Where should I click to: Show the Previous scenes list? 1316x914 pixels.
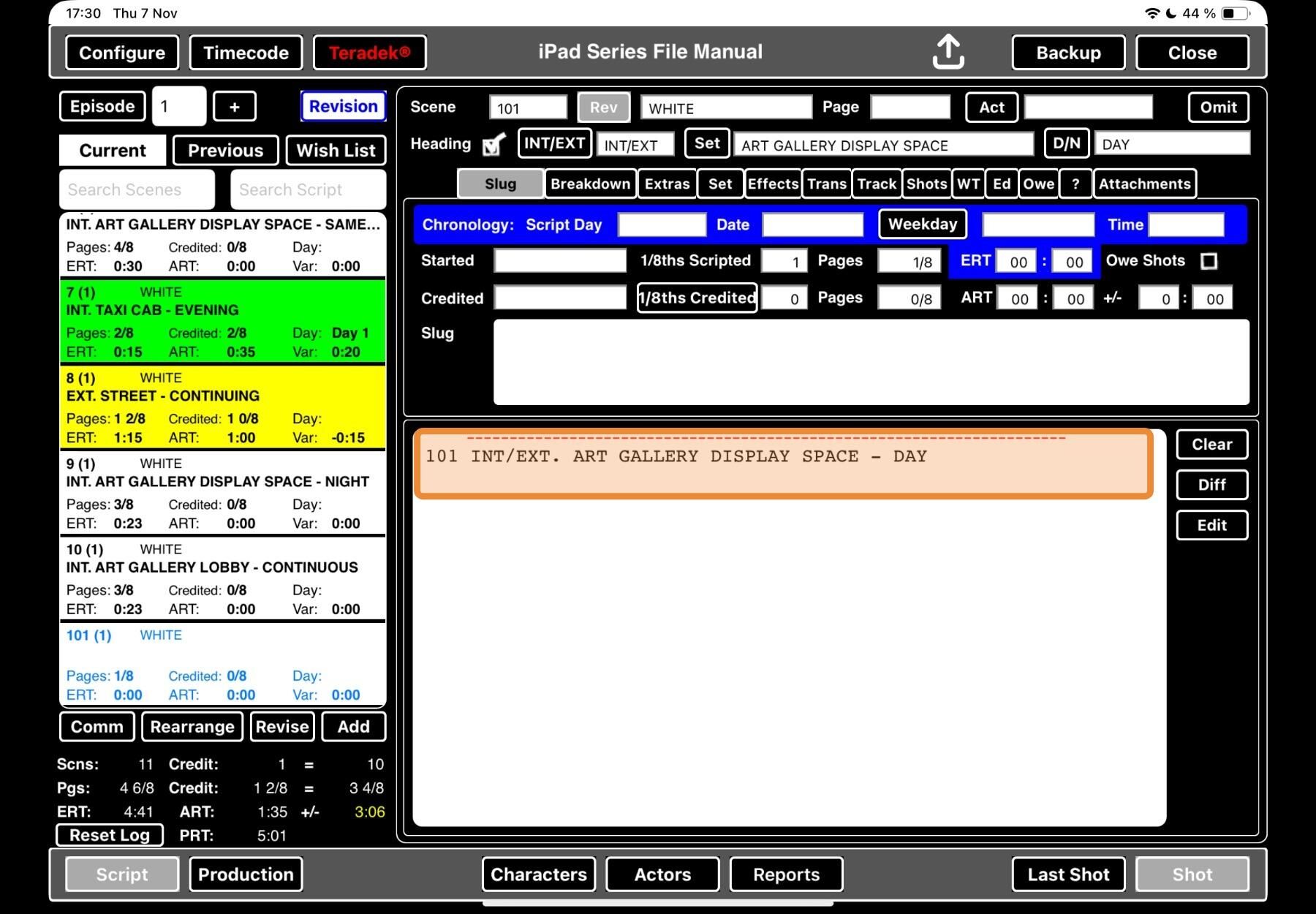click(x=225, y=151)
